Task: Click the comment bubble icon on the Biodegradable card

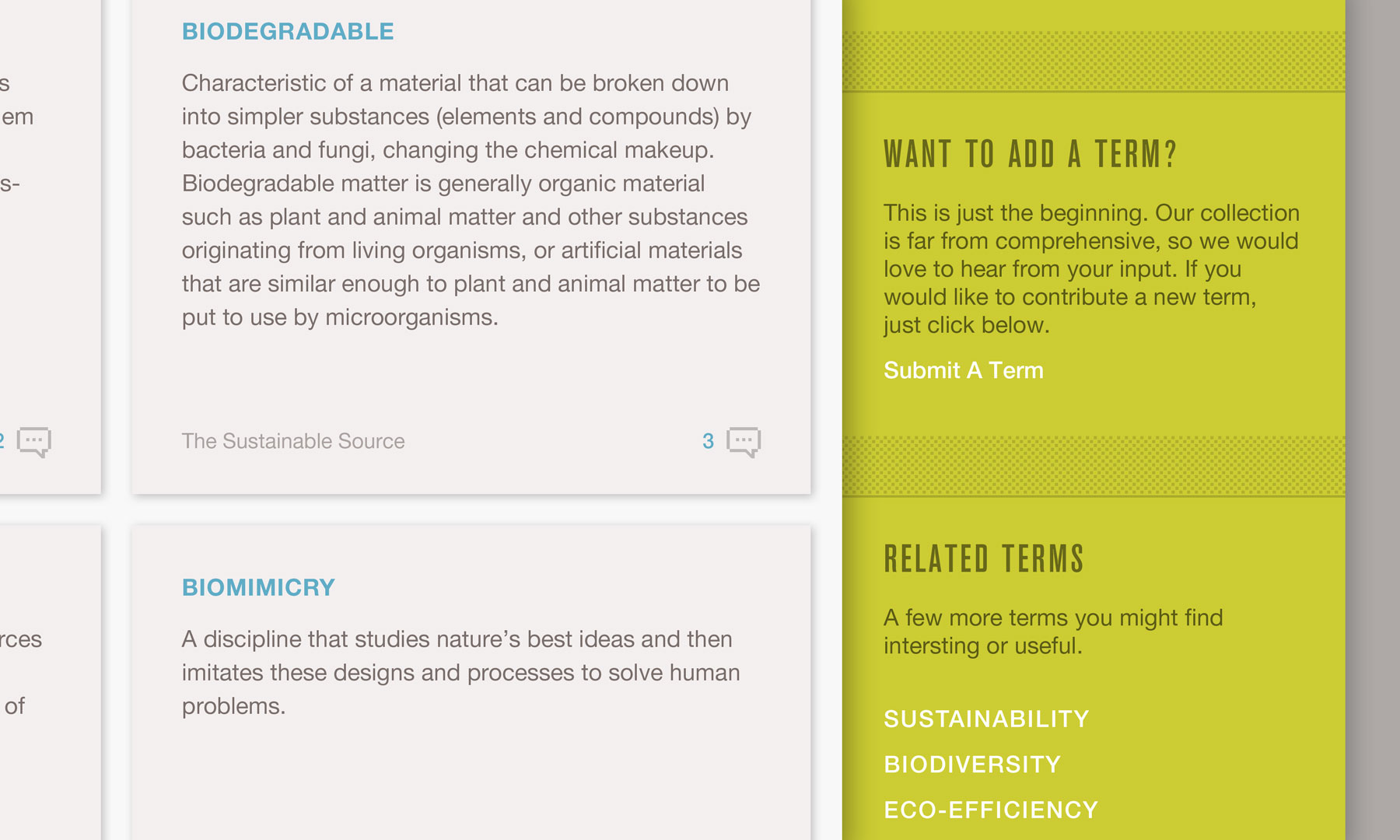Action: (x=744, y=441)
